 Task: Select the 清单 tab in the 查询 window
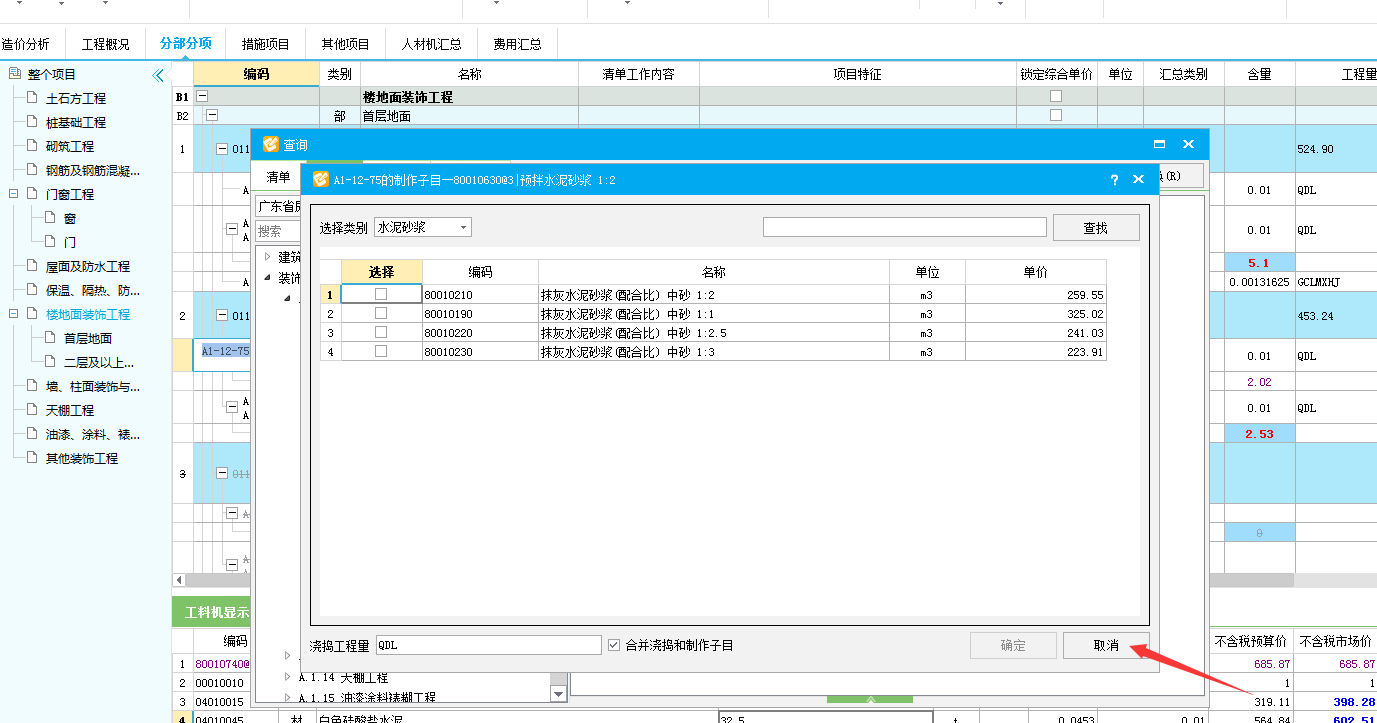pos(278,177)
